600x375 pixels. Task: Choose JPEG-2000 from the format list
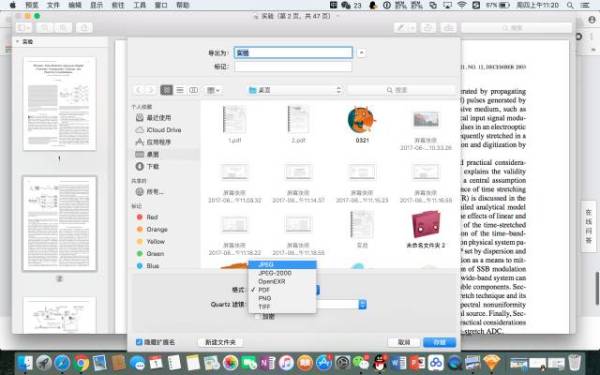pos(282,273)
